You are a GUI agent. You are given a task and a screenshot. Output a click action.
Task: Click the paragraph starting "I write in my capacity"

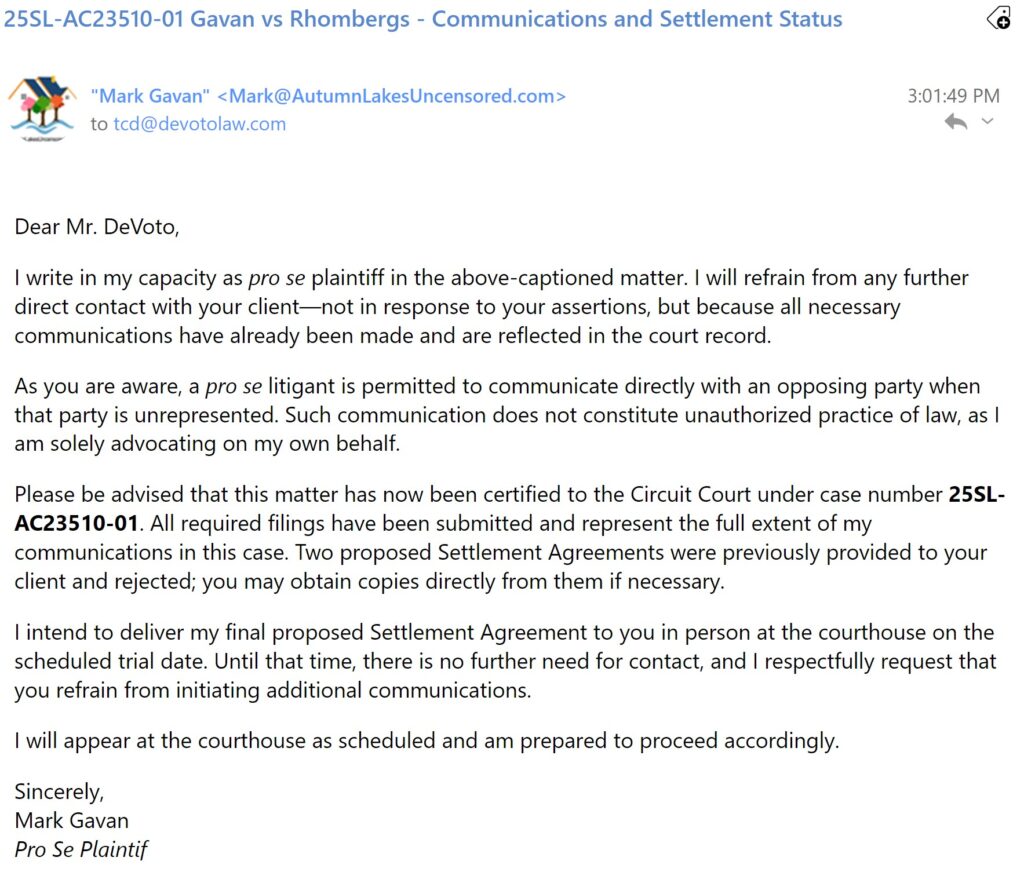pyautogui.click(x=491, y=306)
